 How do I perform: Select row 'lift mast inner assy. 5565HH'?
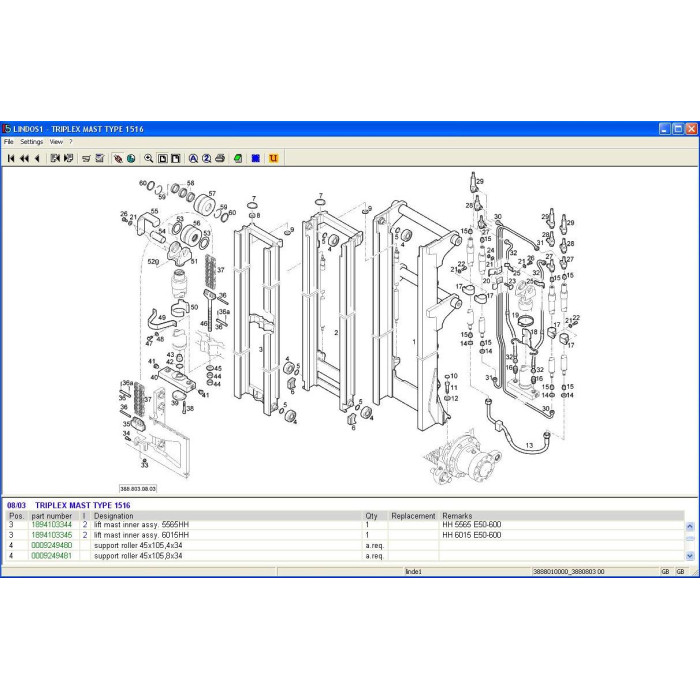(x=345, y=525)
